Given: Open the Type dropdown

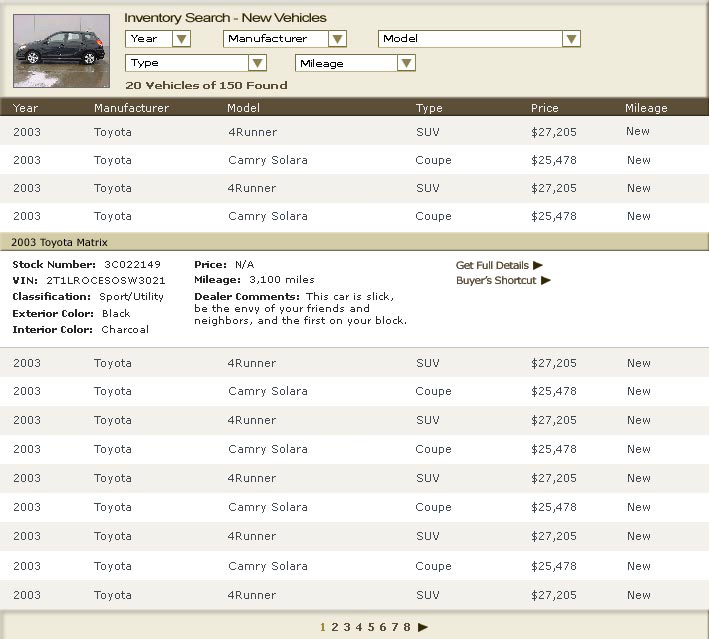Looking at the screenshot, I should (196, 63).
